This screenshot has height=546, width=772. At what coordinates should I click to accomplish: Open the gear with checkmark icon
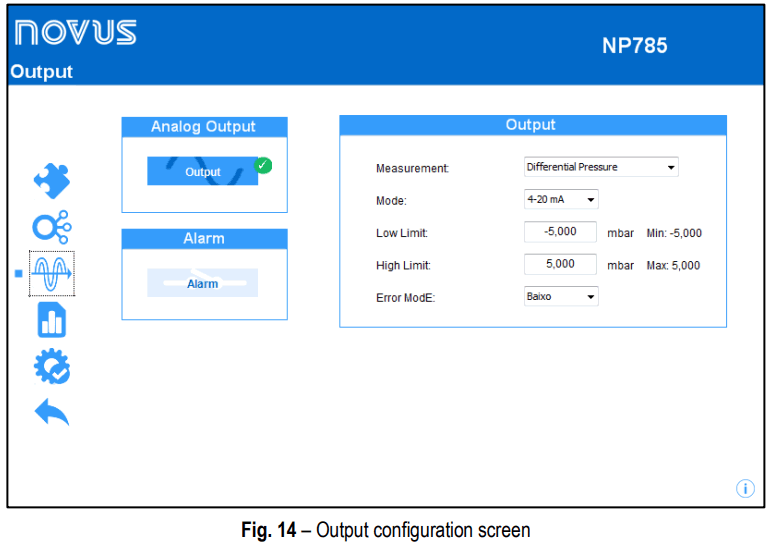pyautogui.click(x=52, y=366)
